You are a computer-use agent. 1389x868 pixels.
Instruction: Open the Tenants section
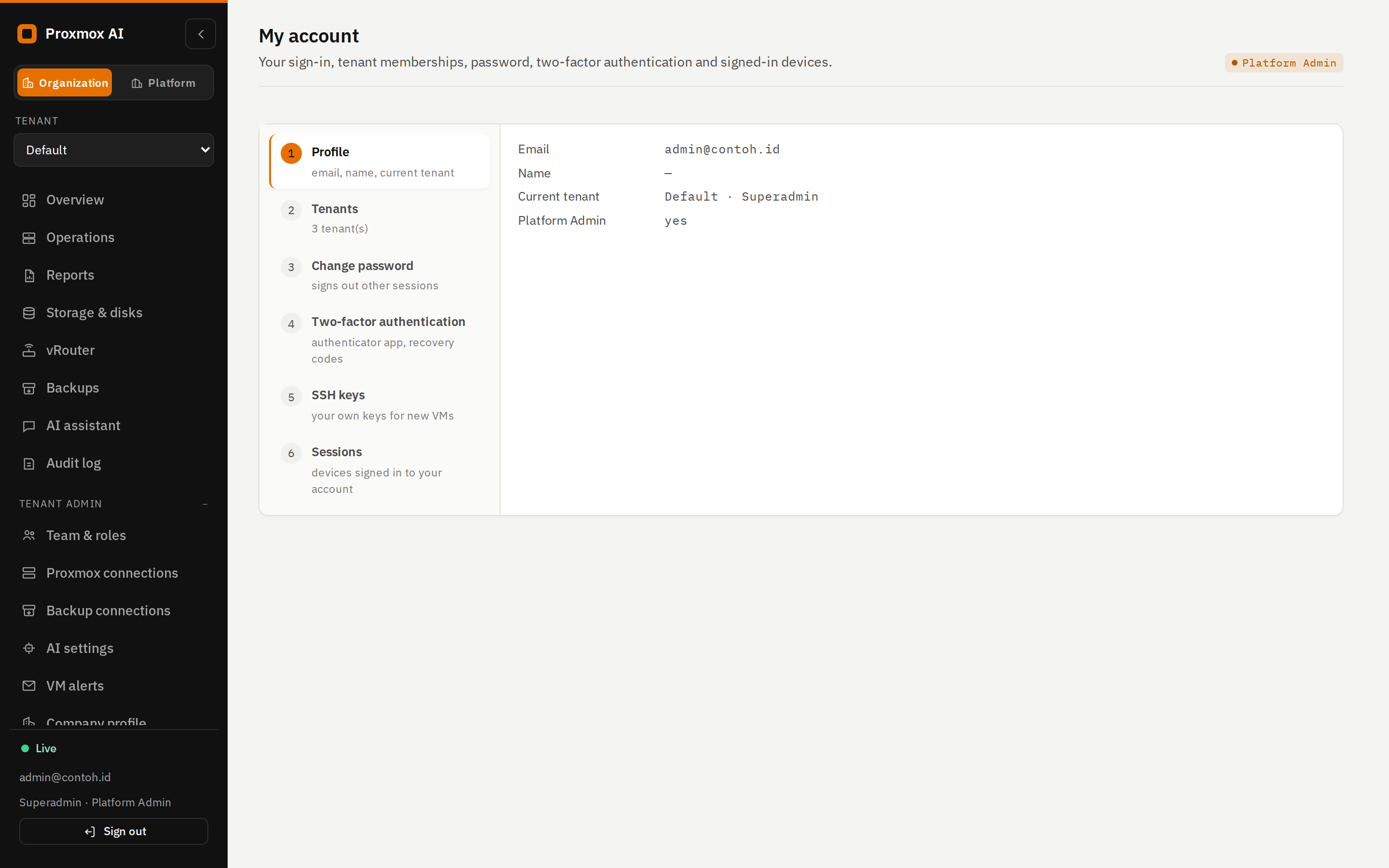click(x=380, y=218)
